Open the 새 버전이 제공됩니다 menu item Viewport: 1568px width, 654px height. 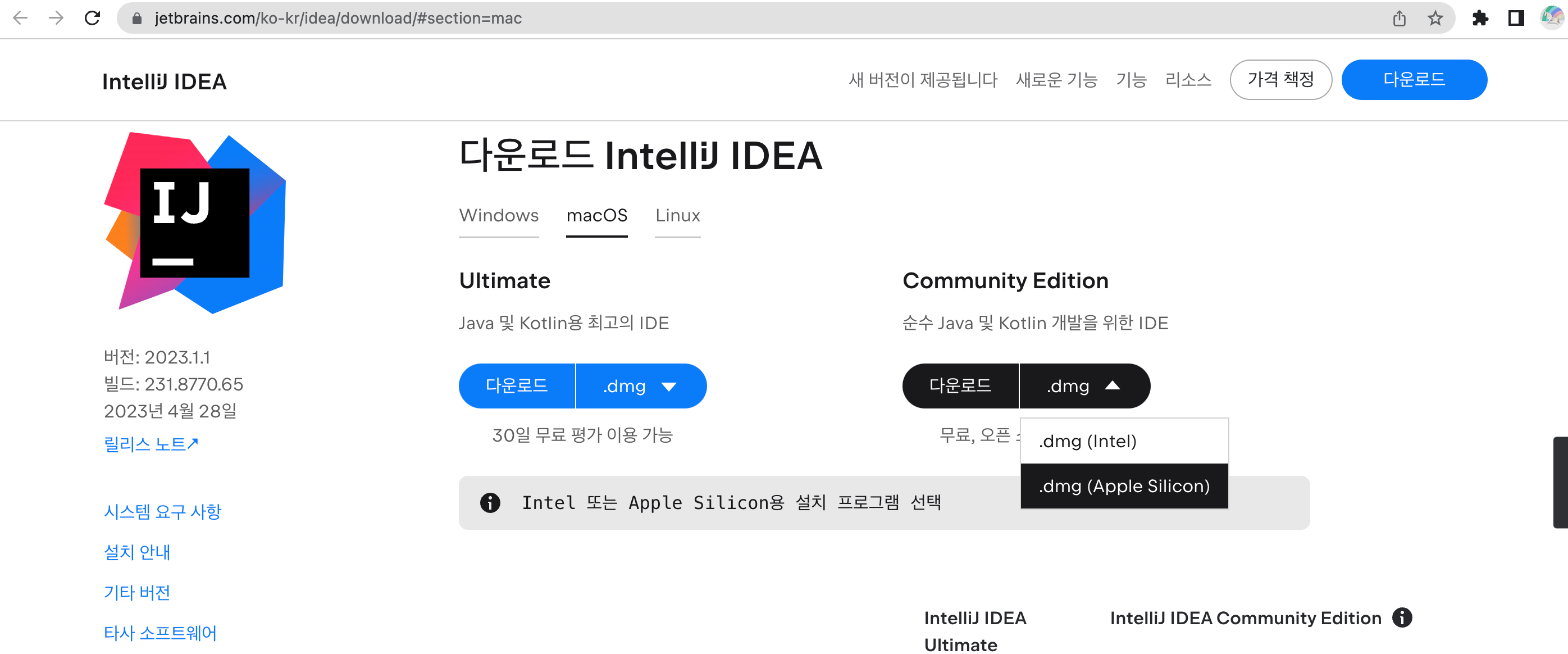pyautogui.click(x=923, y=80)
